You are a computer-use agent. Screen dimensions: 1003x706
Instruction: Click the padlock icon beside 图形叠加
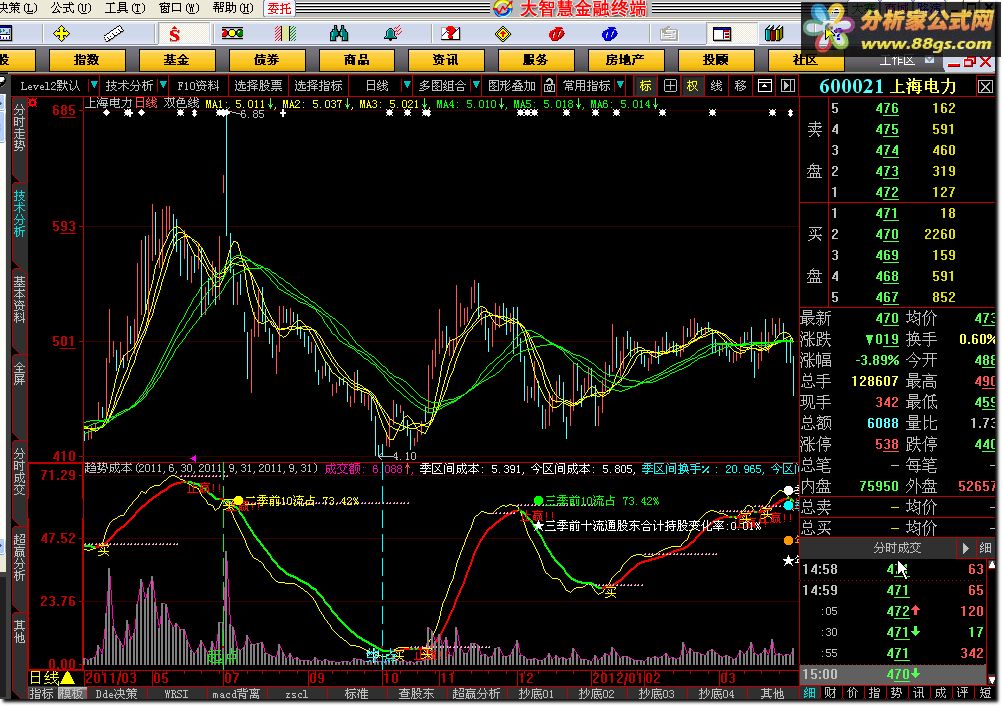click(x=549, y=85)
